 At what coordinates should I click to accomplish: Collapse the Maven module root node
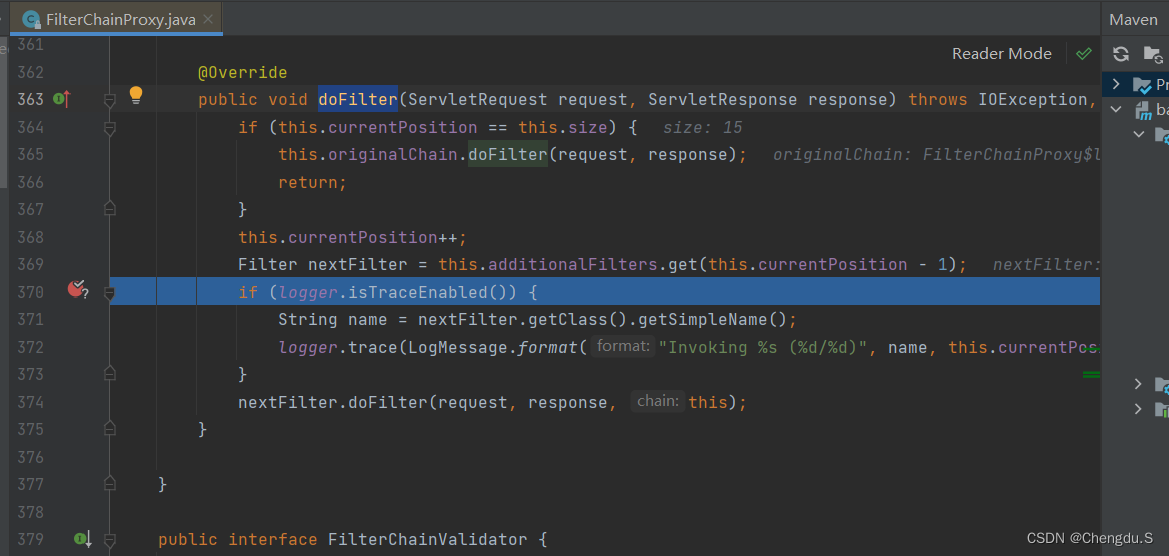[x=1116, y=110]
